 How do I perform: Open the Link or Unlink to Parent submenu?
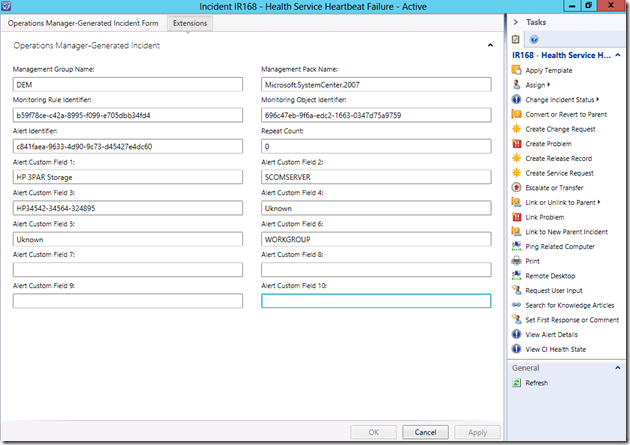coord(561,202)
